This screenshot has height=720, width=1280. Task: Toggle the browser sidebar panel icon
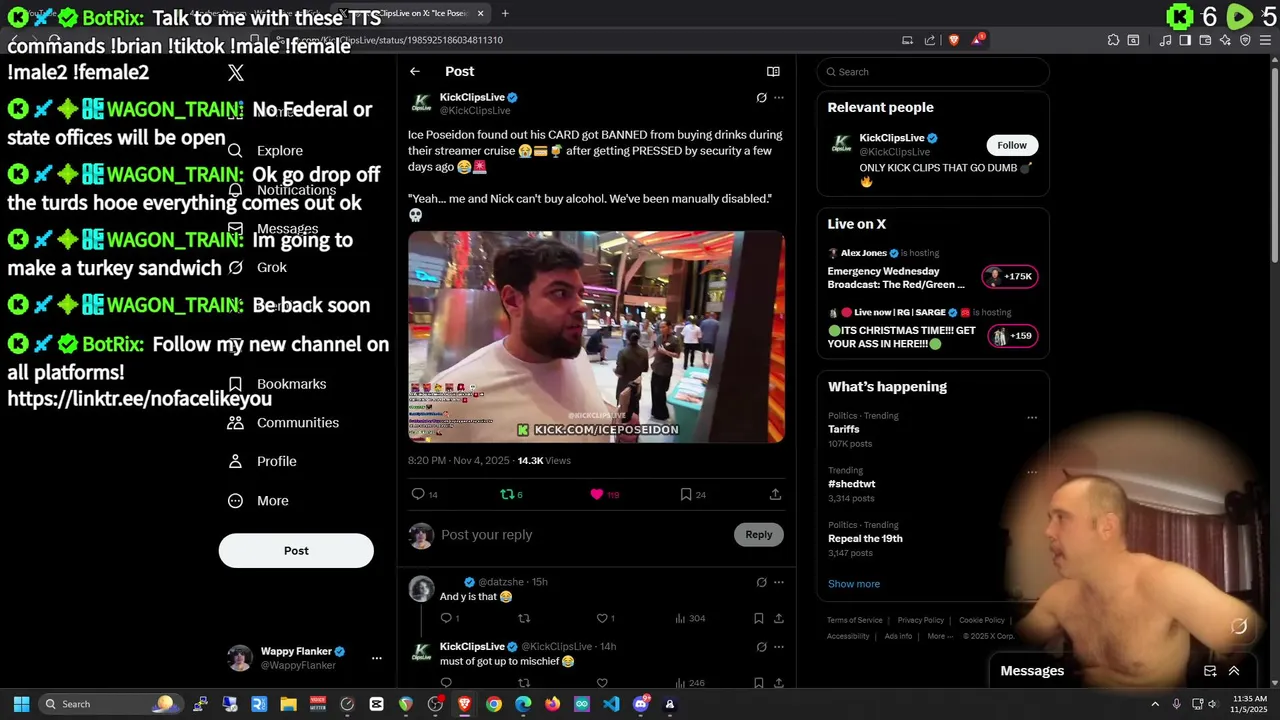pyautogui.click(x=1185, y=40)
